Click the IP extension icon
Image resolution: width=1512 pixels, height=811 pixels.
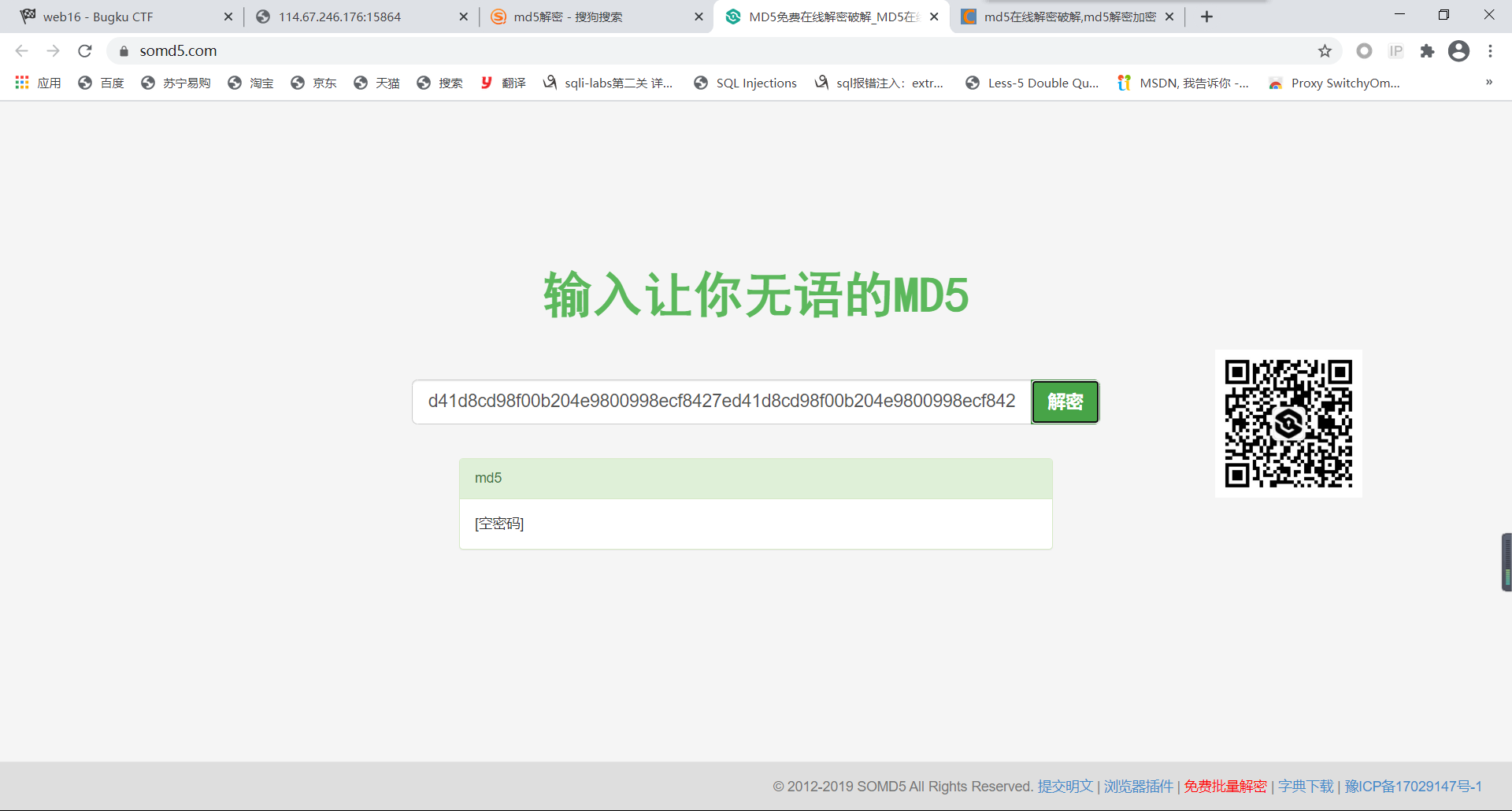1395,51
